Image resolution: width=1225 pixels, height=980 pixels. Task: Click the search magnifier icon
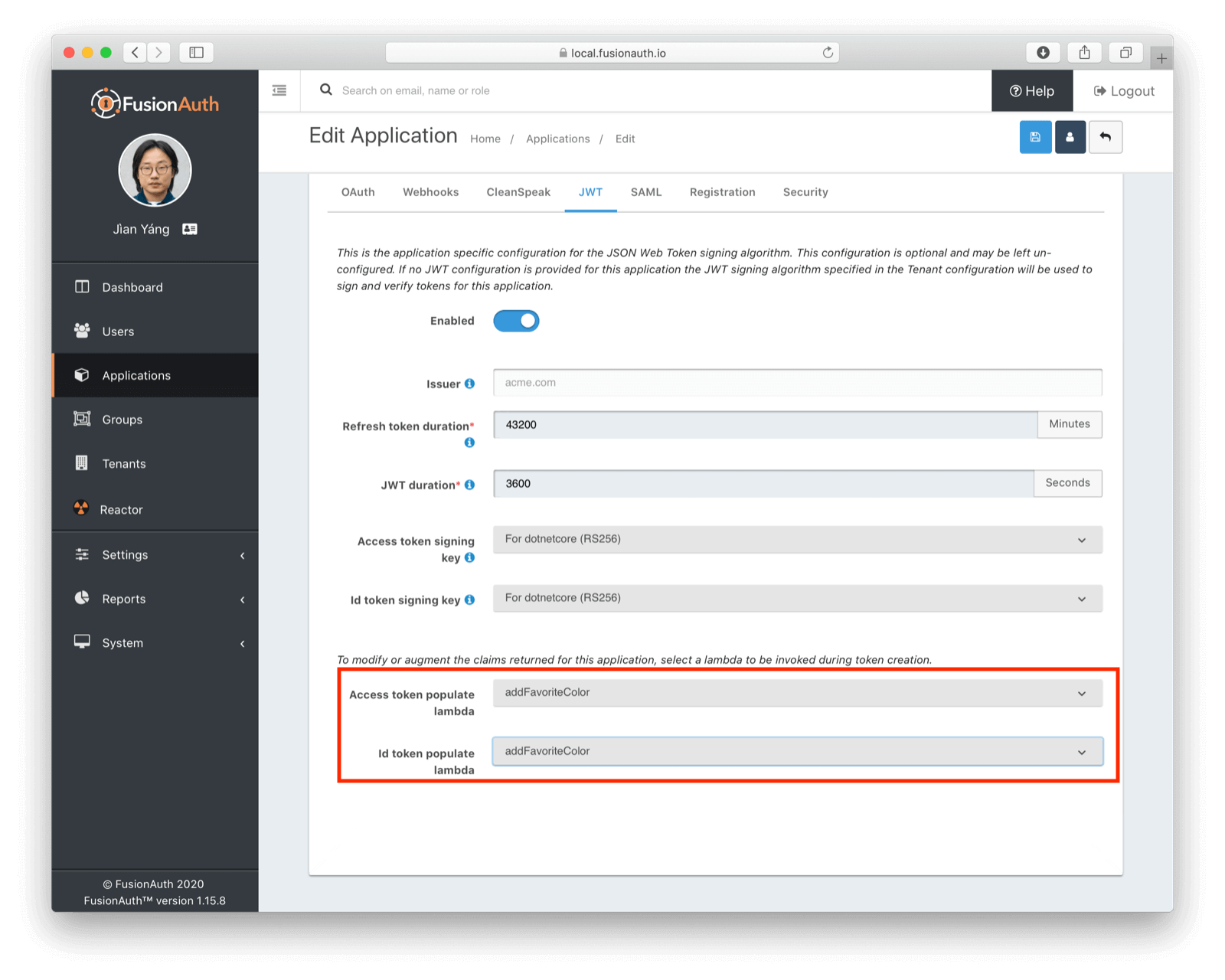point(326,90)
